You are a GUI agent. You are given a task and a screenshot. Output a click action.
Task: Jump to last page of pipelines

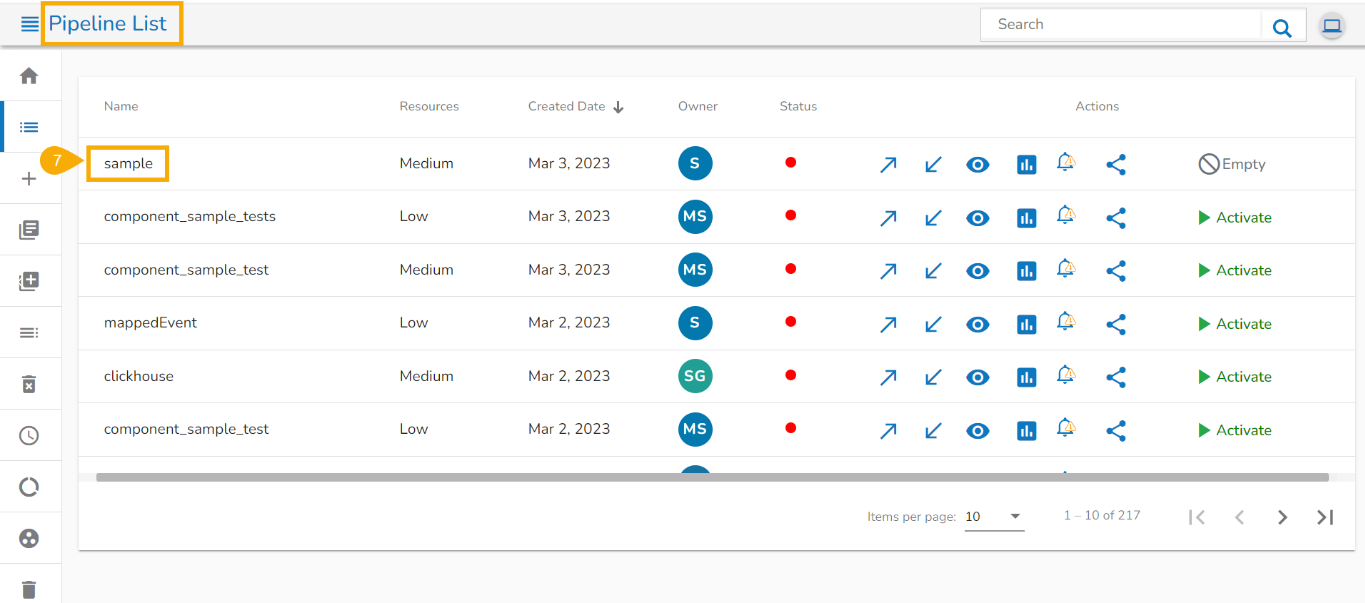(1325, 517)
